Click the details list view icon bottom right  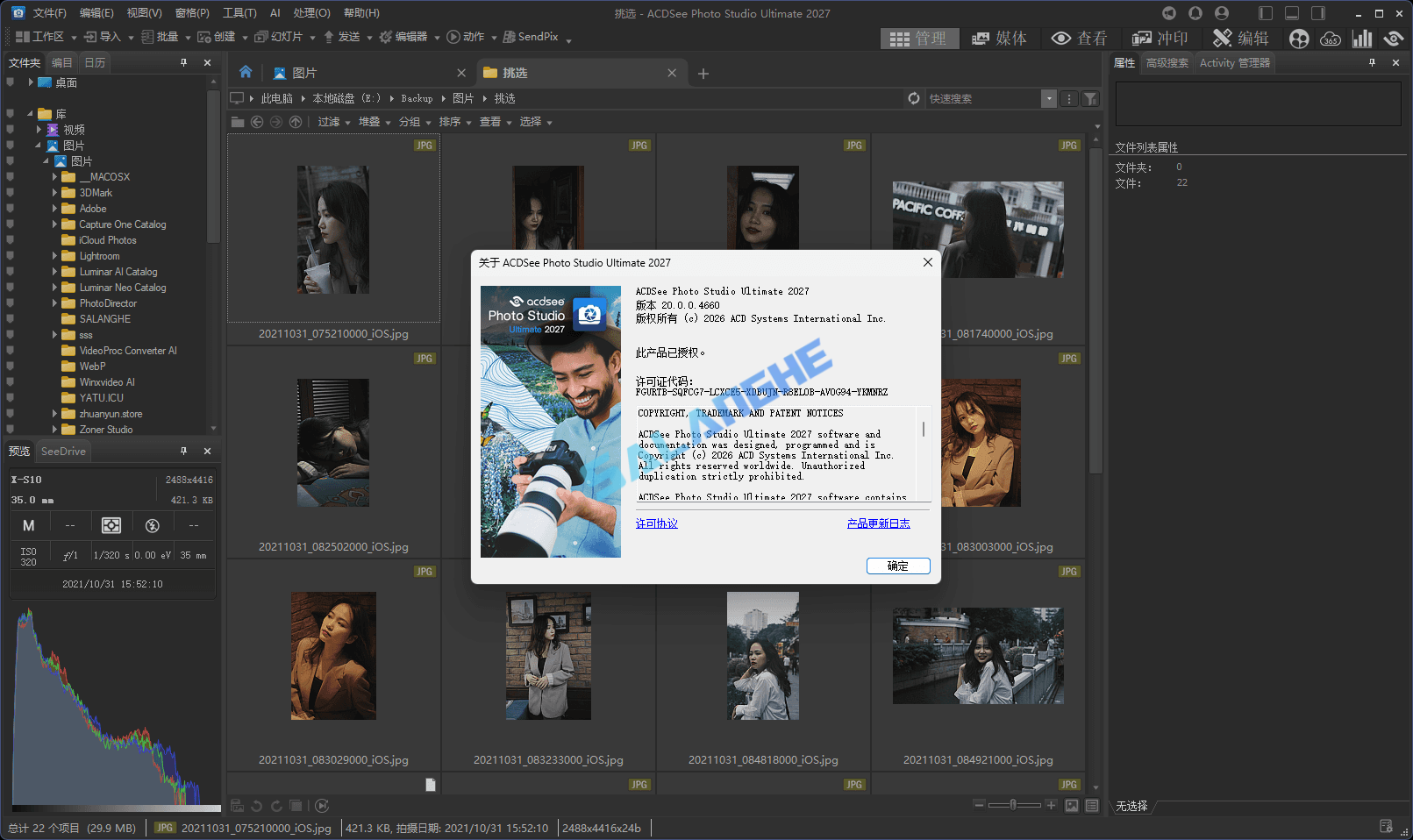coord(1092,806)
